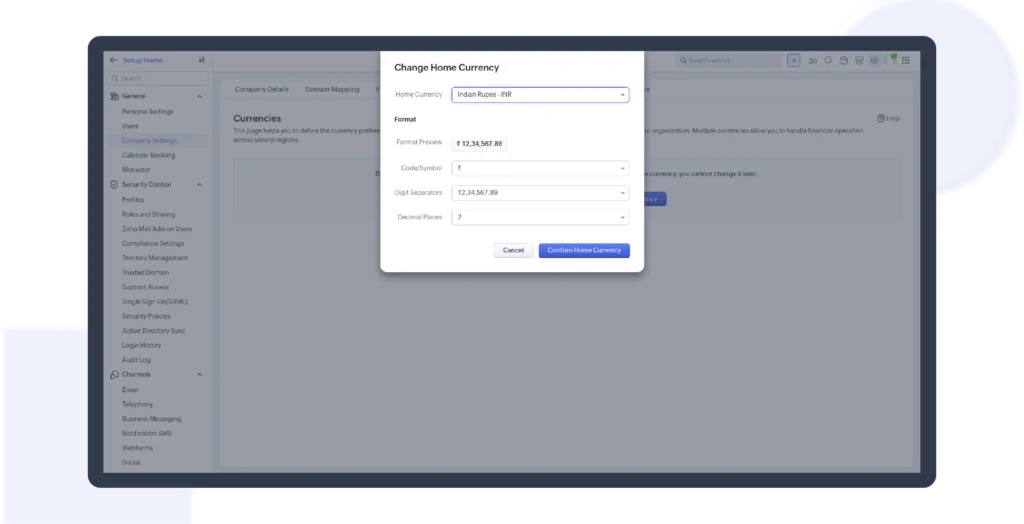Image resolution: width=1024 pixels, height=524 pixels.
Task: Click the settings gear icon in top bar
Action: (874, 60)
